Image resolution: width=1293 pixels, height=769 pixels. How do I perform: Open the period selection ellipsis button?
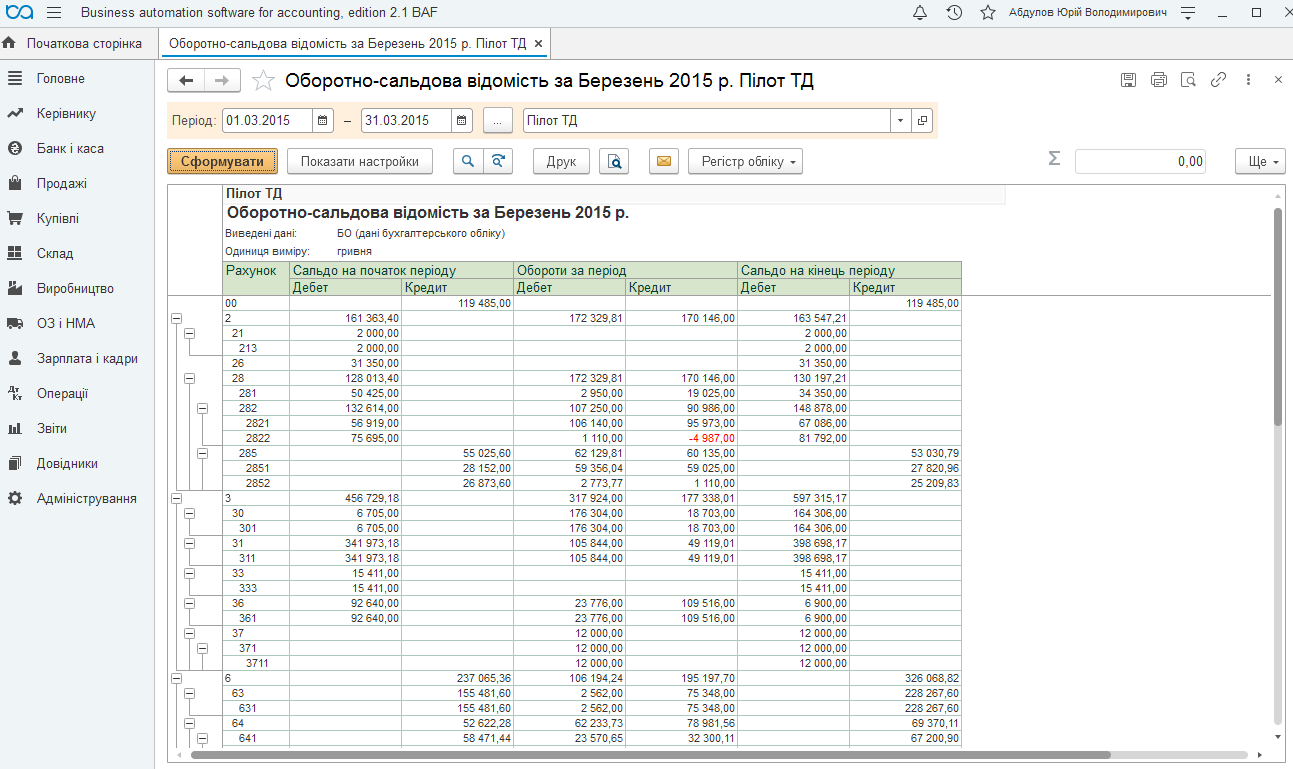pyautogui.click(x=497, y=121)
